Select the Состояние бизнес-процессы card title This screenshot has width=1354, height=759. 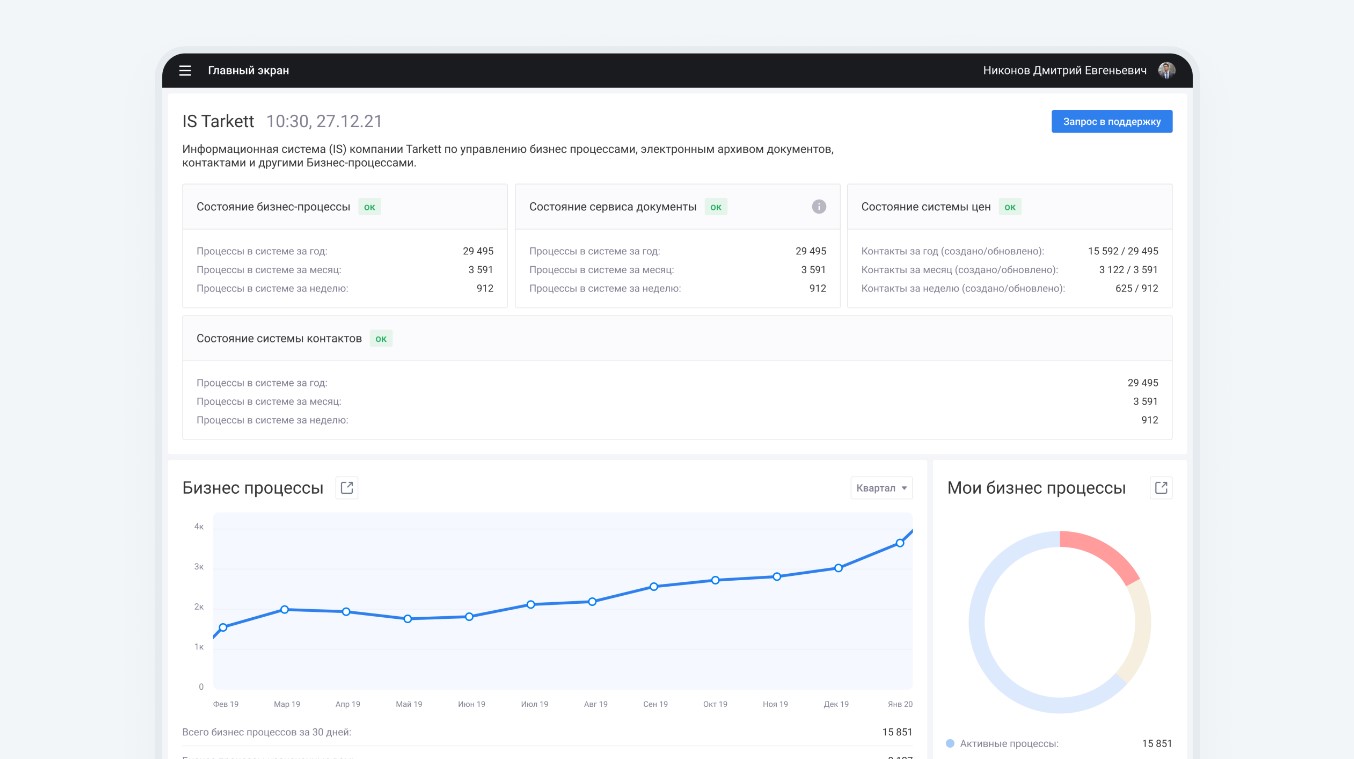pyautogui.click(x=273, y=207)
